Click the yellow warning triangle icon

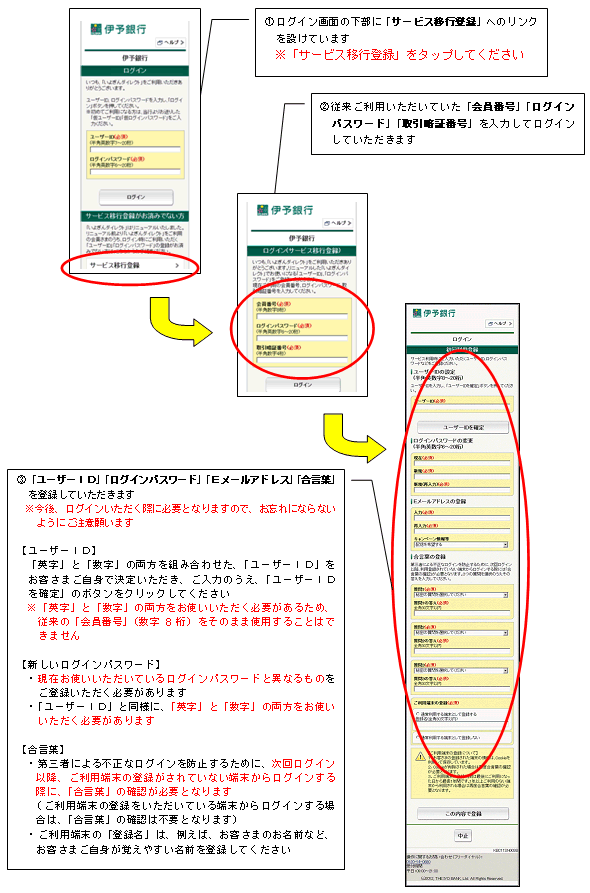(x=420, y=756)
